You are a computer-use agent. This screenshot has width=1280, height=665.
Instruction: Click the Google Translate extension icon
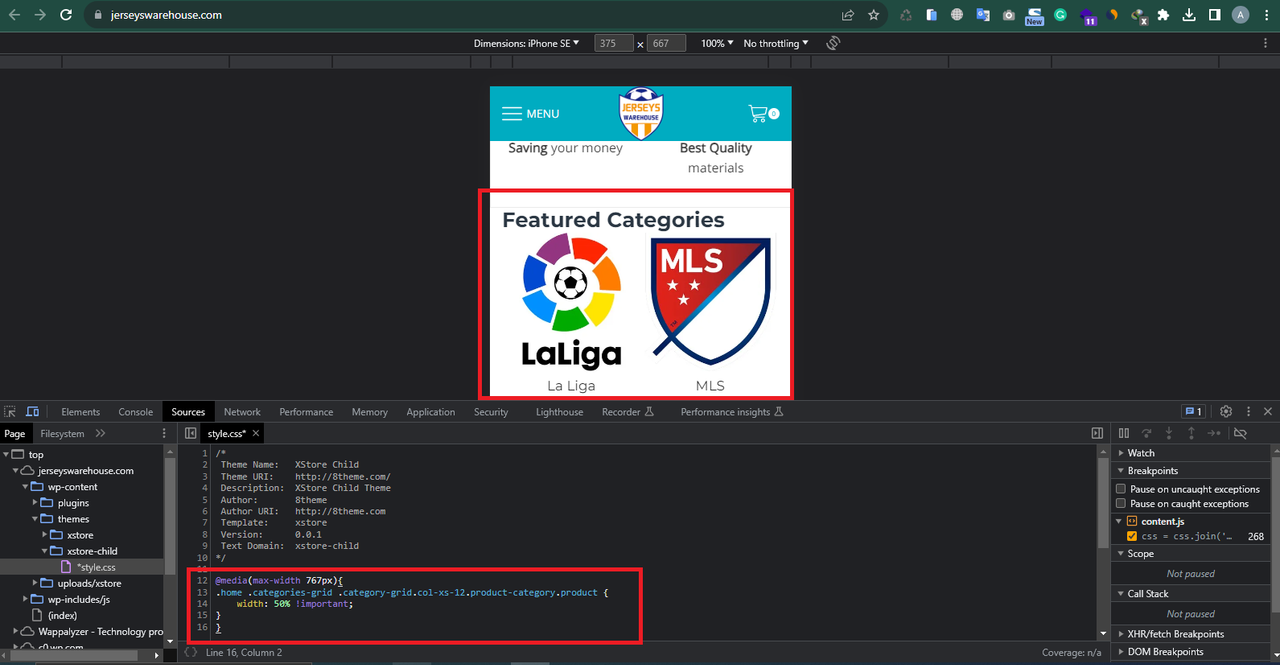[x=983, y=15]
